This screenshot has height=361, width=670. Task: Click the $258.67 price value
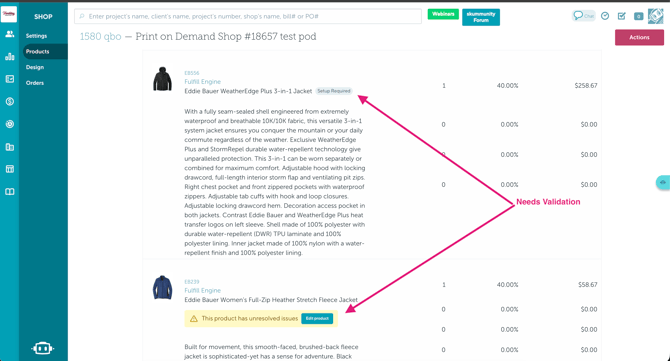[x=586, y=85]
